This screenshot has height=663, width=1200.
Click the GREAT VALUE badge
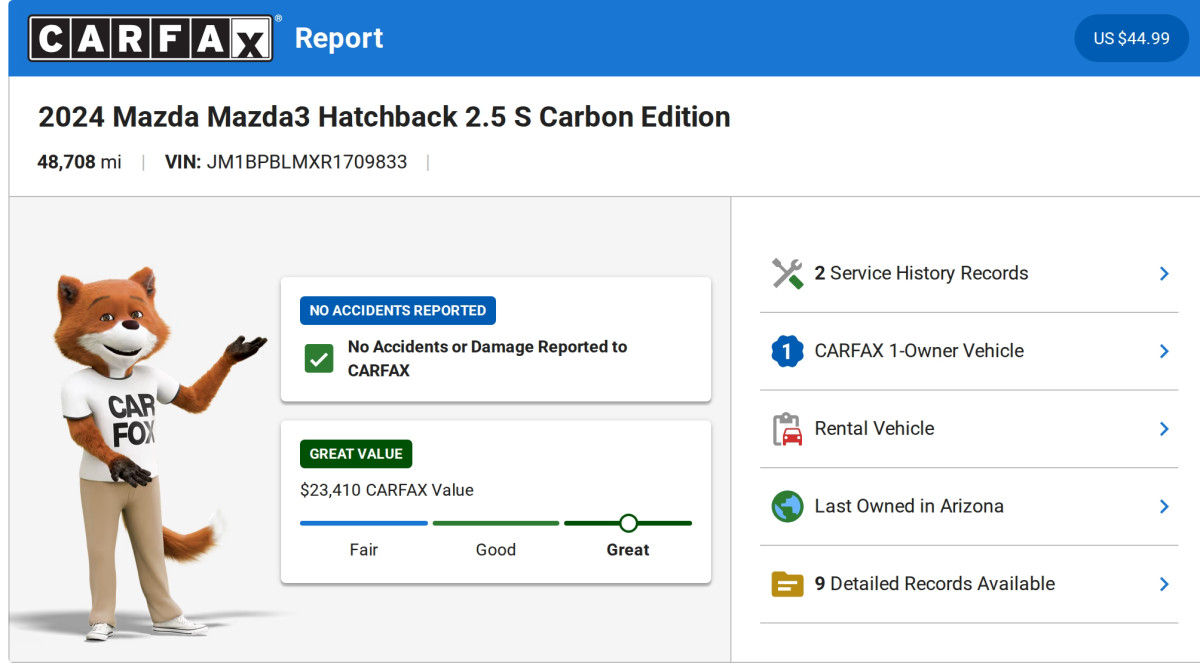(x=356, y=453)
